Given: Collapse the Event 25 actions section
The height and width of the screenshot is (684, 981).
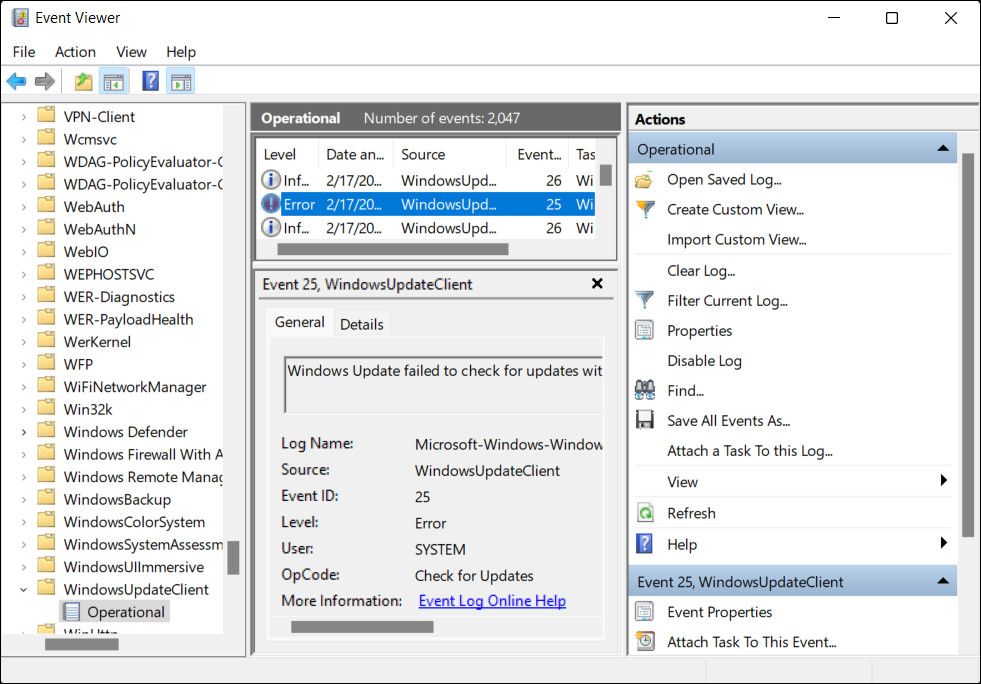Looking at the screenshot, I should tap(943, 581).
